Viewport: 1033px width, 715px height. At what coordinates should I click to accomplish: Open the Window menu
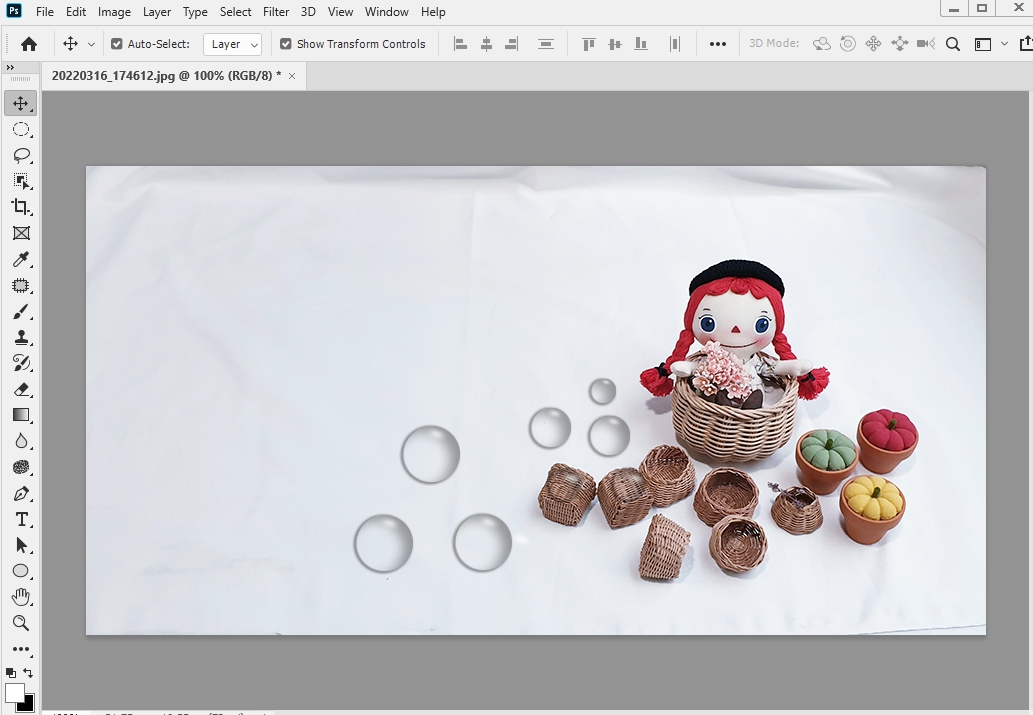coord(387,12)
